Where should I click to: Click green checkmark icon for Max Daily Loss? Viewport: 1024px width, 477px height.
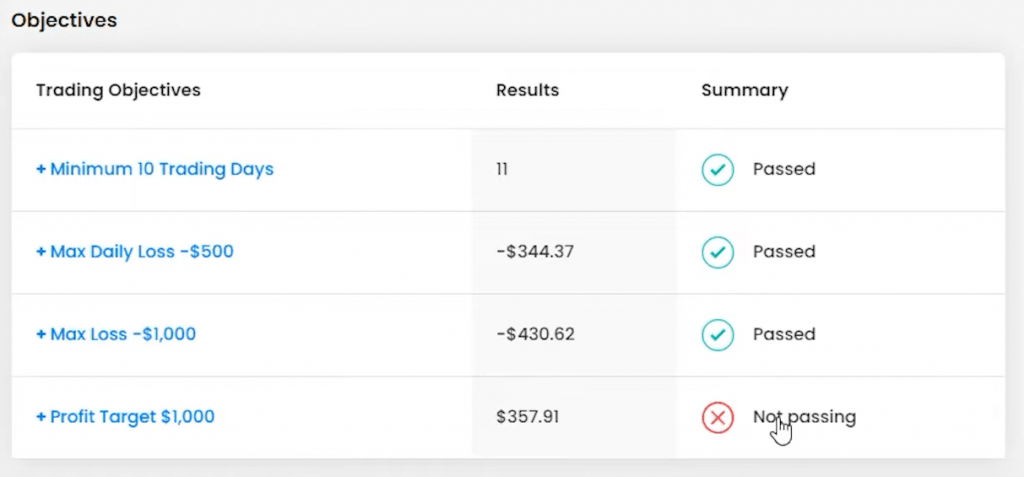pyautogui.click(x=717, y=252)
